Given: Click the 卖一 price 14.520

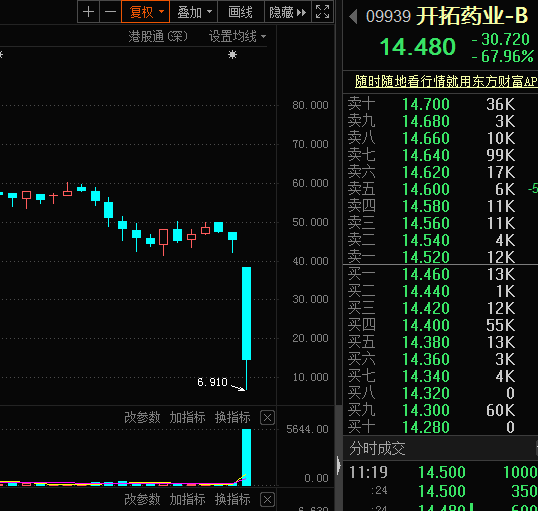Looking at the screenshot, I should coord(426,257).
